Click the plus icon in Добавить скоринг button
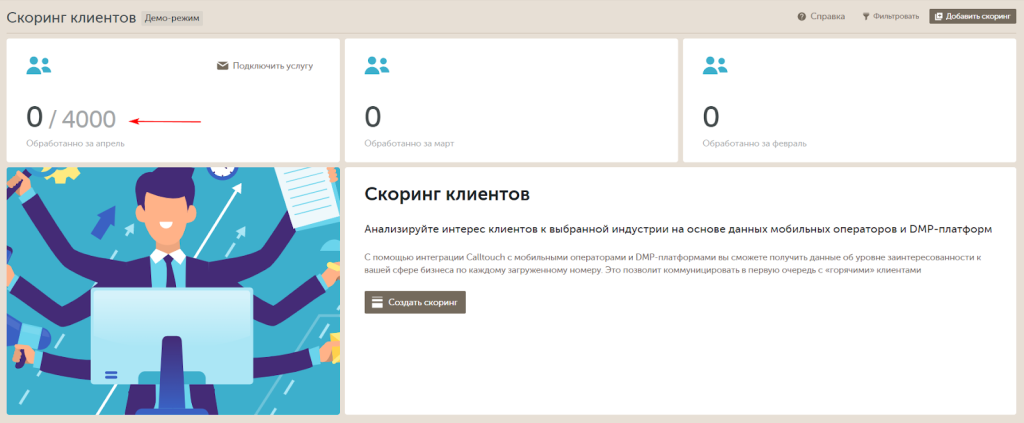1024x423 pixels. click(x=938, y=16)
